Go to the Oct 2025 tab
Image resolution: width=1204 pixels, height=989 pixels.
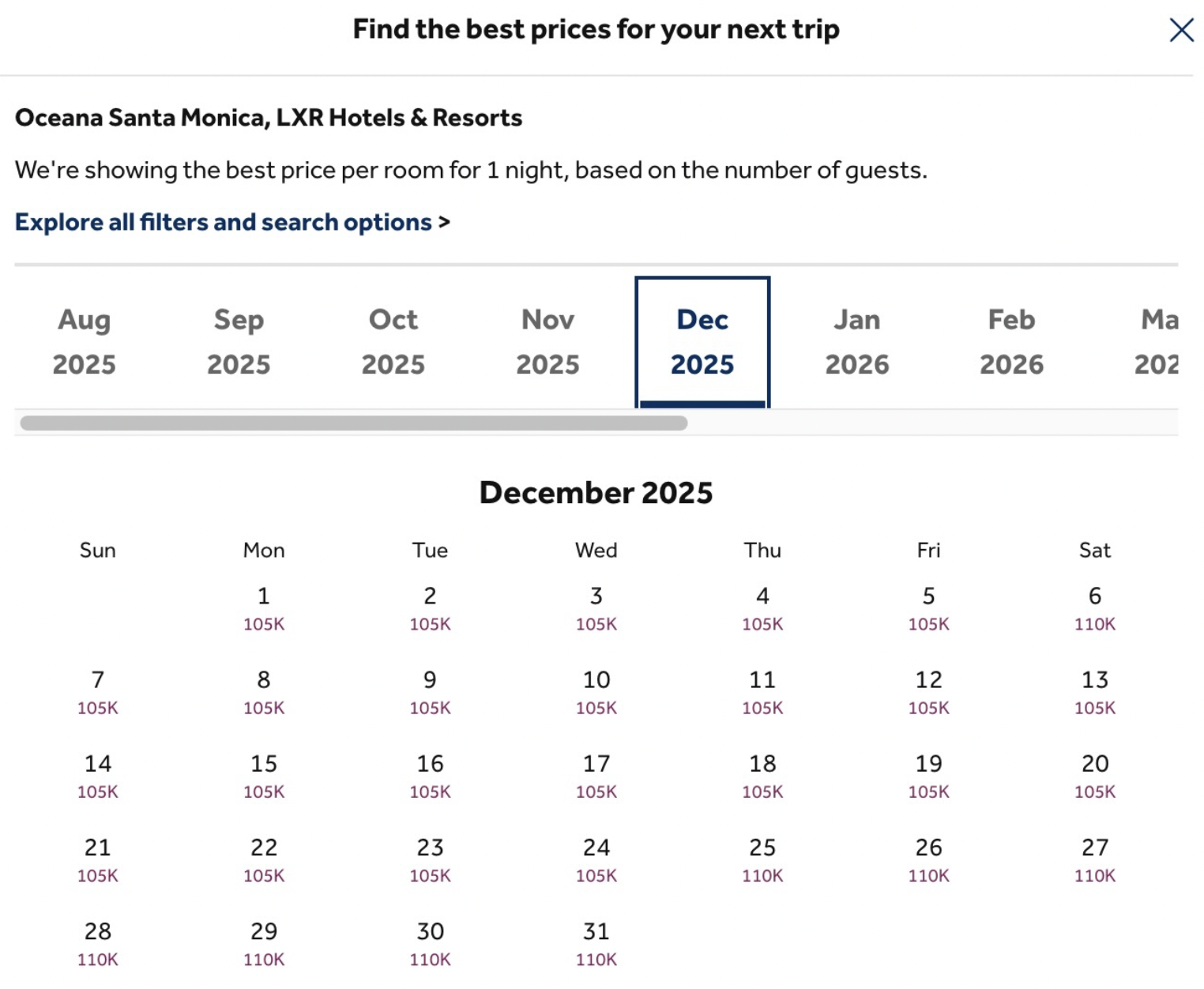coord(393,341)
